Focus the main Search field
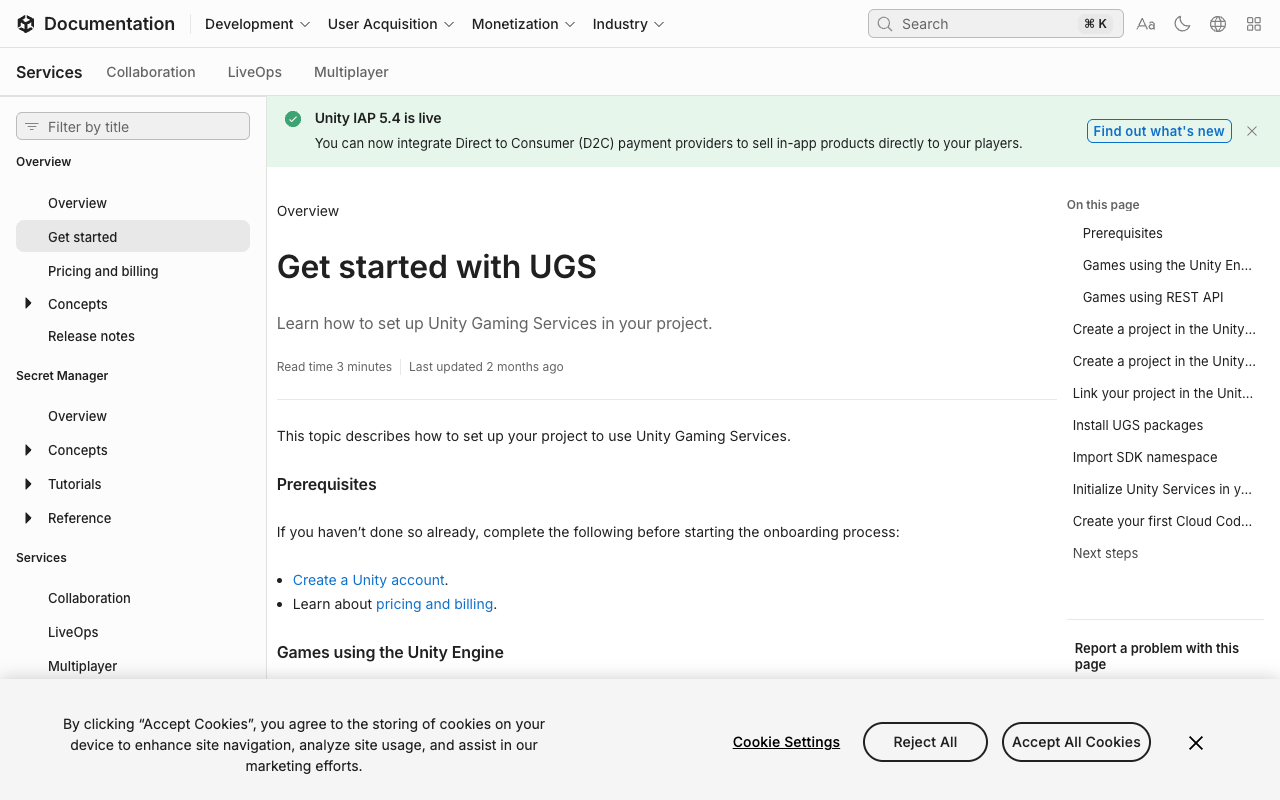 point(996,24)
